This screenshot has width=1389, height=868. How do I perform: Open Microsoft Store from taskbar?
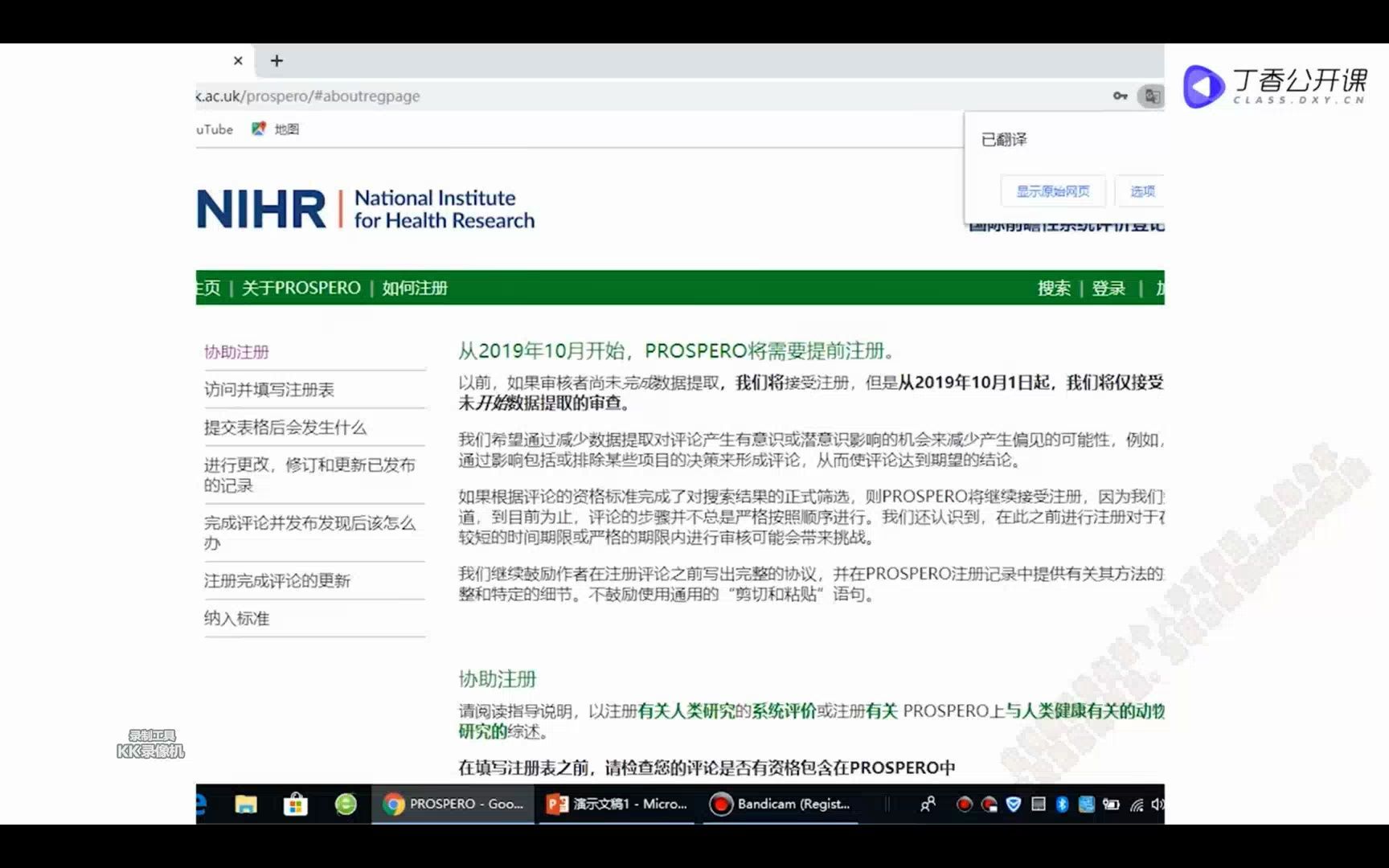pyautogui.click(x=296, y=804)
